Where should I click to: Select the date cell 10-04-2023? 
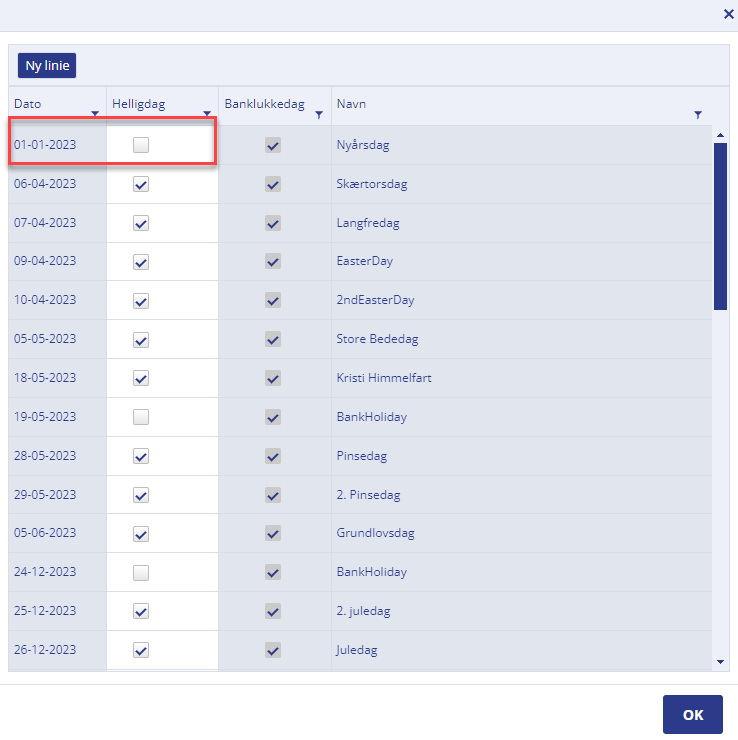point(58,300)
